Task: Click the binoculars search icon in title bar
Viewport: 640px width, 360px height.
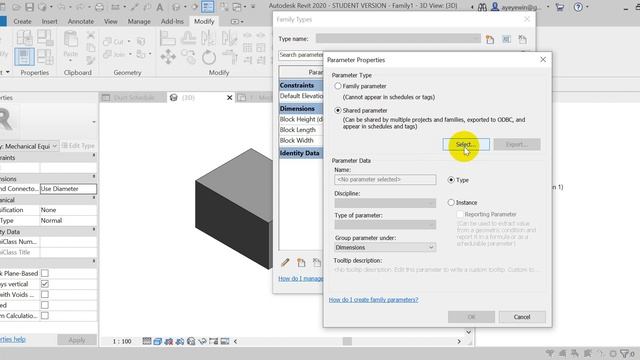Action: coord(482,7)
